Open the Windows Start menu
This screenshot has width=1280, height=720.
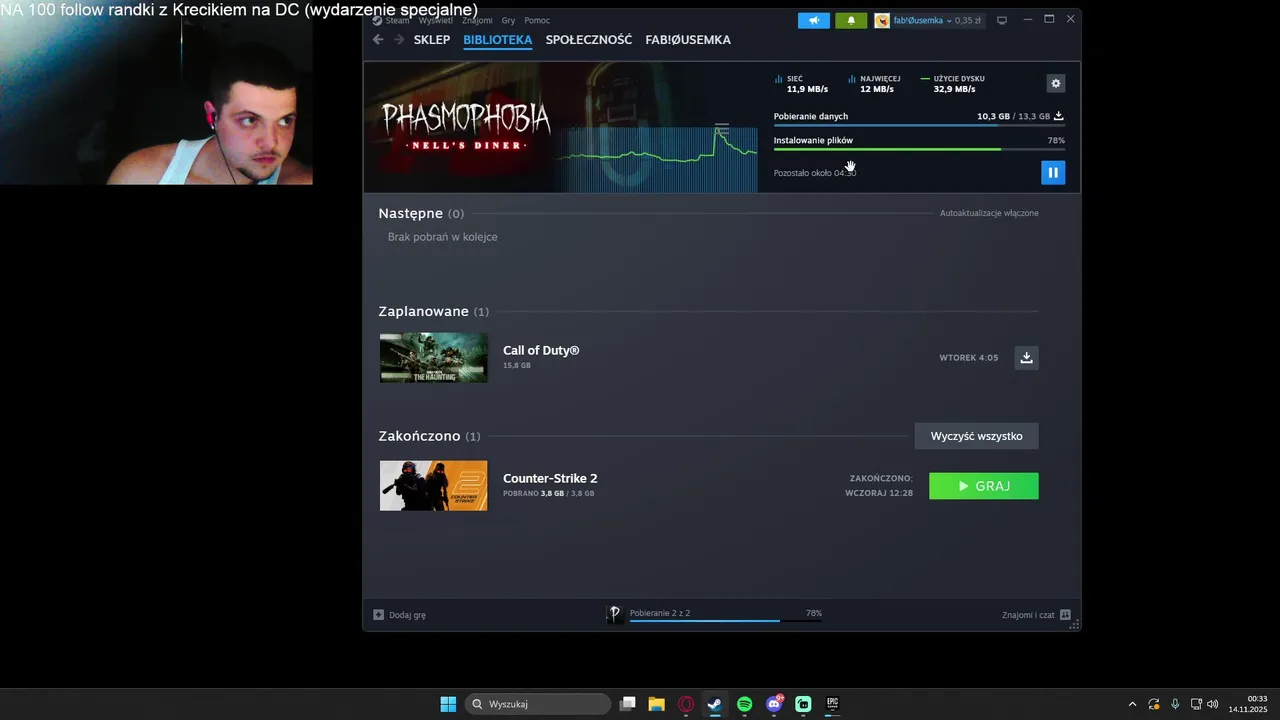point(448,704)
